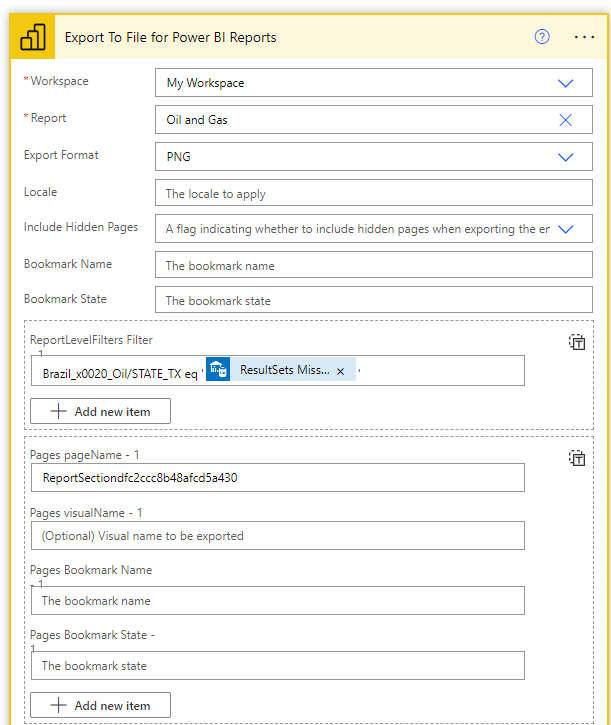Open the three-dots action menu

click(x=584, y=37)
